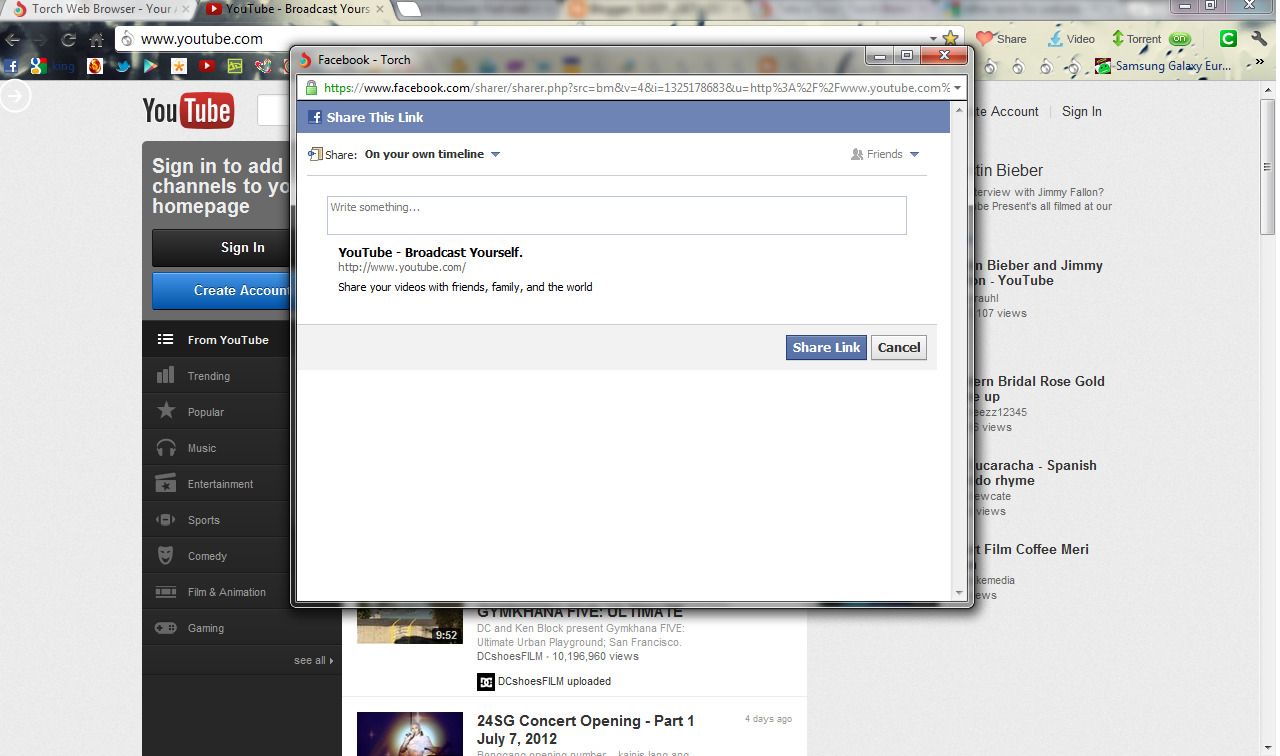Open the Trending category
The image size is (1280, 756).
click(216, 376)
